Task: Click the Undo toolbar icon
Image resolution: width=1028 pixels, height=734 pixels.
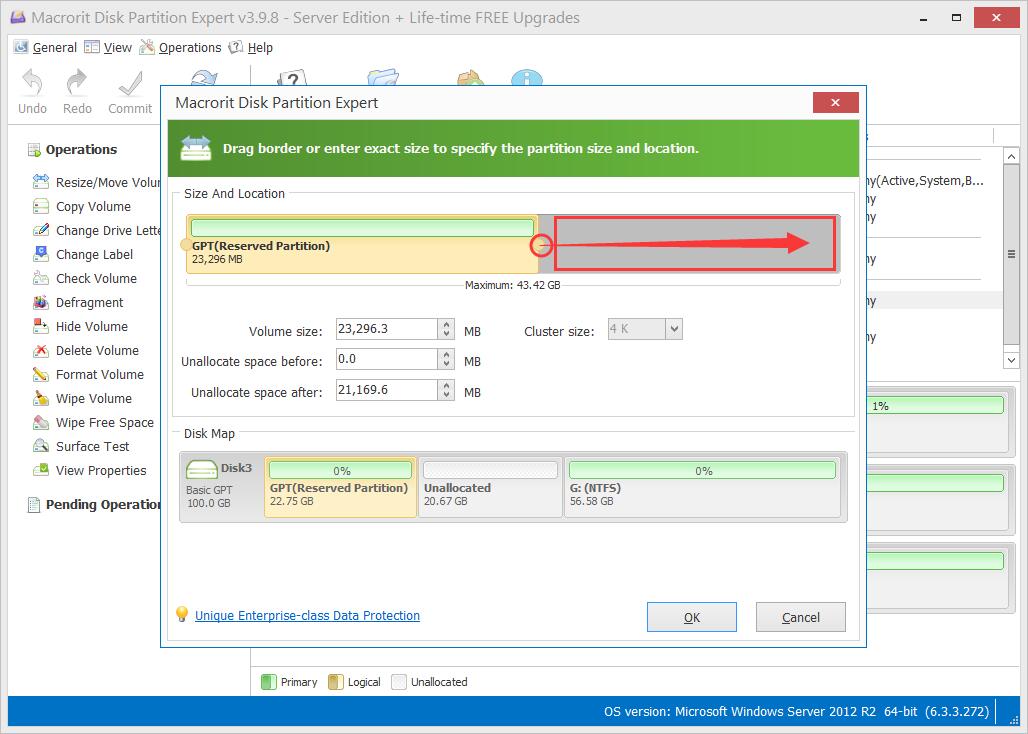Action: (31, 90)
